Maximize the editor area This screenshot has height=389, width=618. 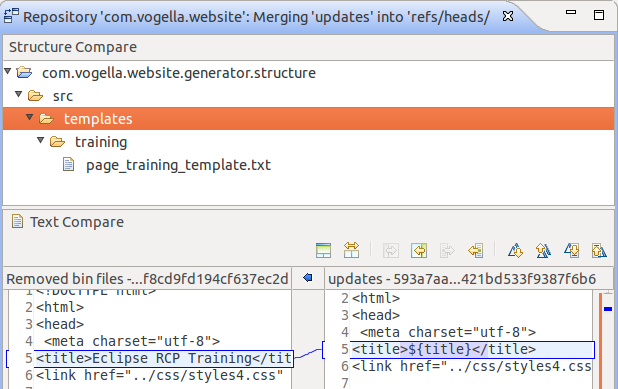pyautogui.click(x=599, y=15)
